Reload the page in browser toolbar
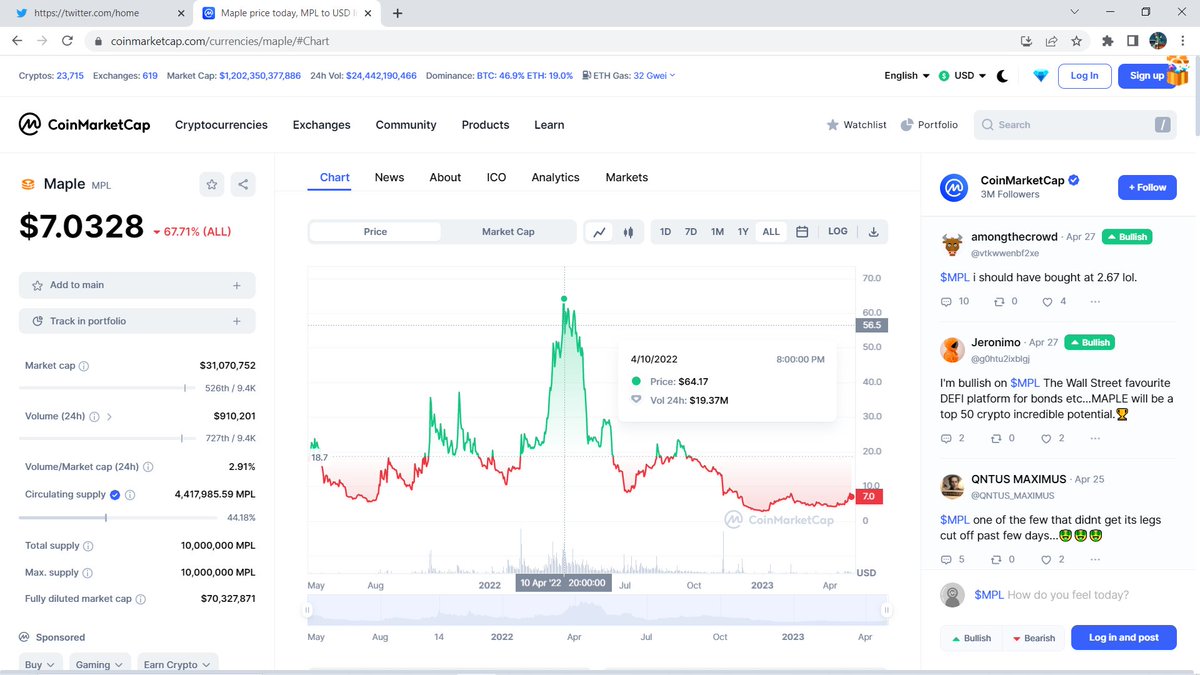 coord(67,41)
